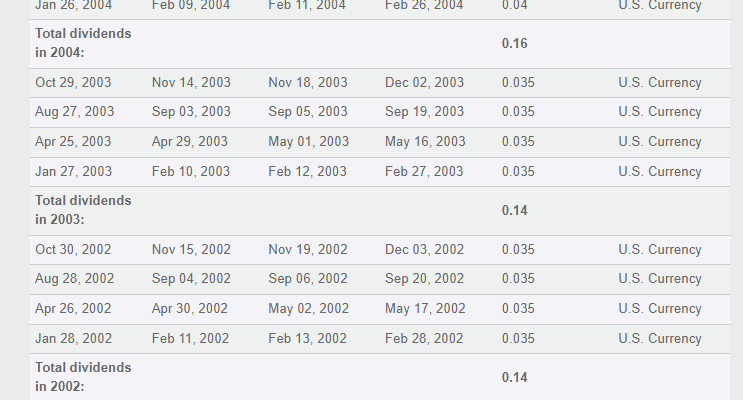Select the Oct 29, 2003 declaration date

coord(73,82)
